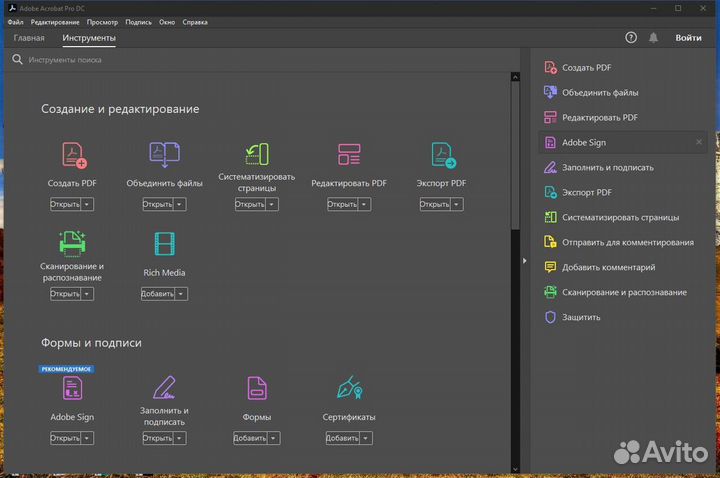This screenshot has width=720, height=478.
Task: Collapse the right tools pane with arrow
Action: 524,260
